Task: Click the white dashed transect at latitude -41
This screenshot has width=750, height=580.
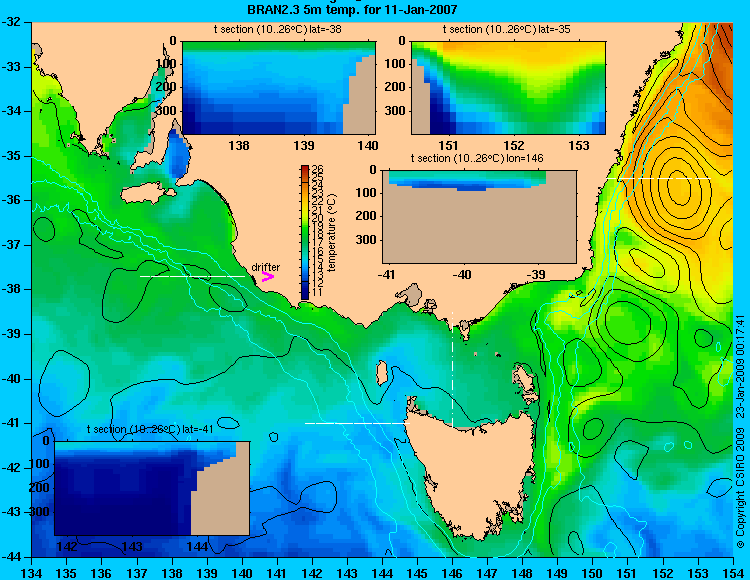Action: click(x=357, y=423)
